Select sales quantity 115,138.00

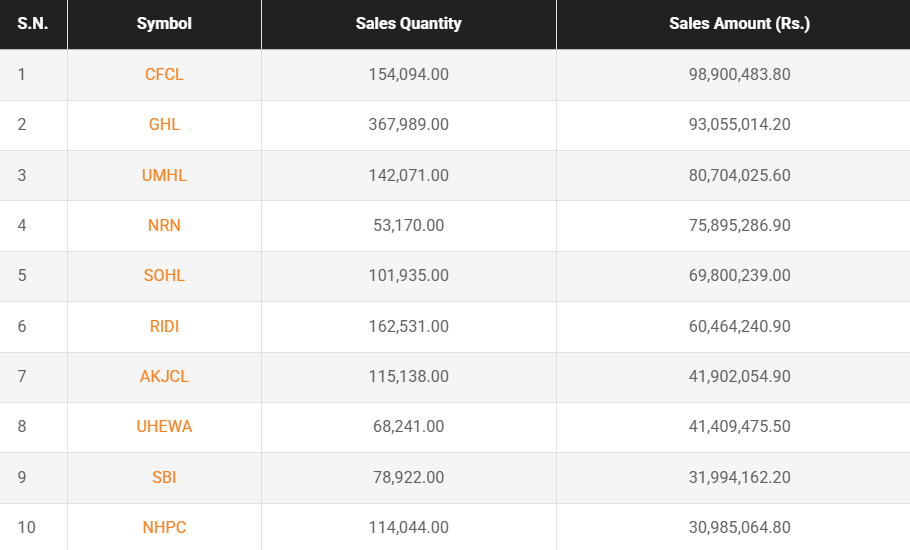tap(409, 376)
